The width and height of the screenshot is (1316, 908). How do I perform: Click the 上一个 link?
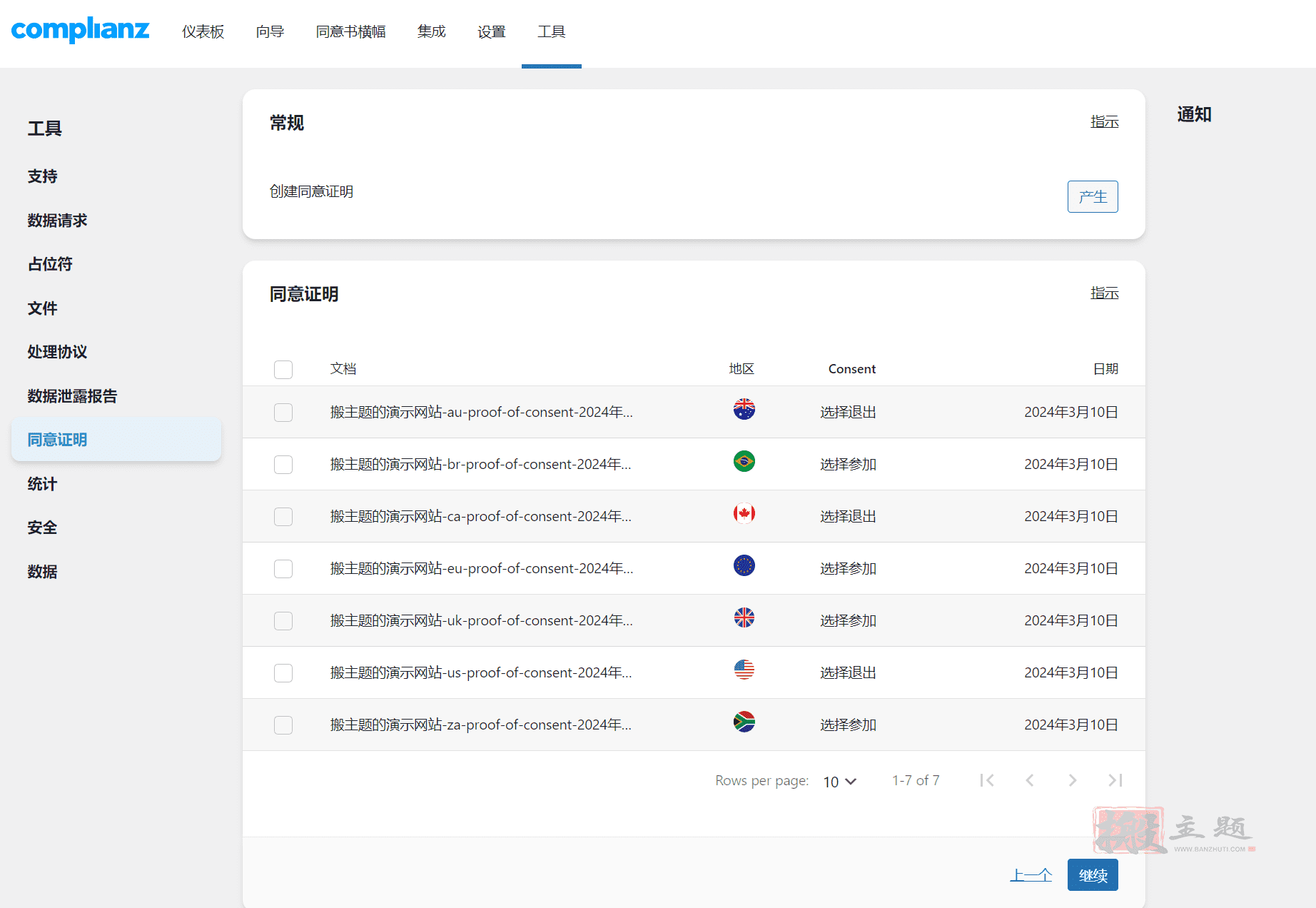pos(1031,875)
